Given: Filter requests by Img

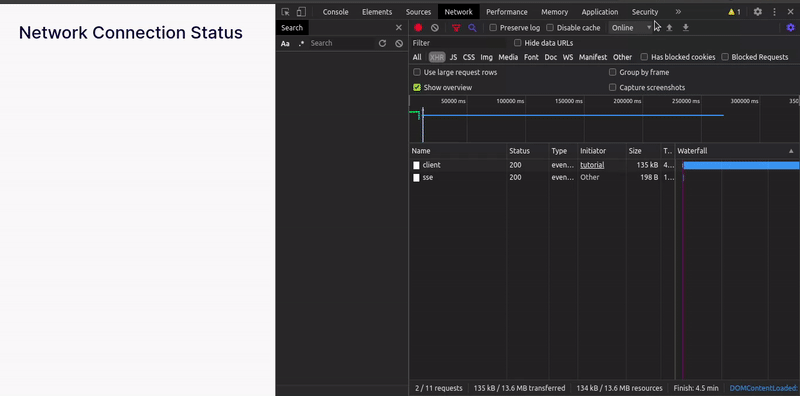Looking at the screenshot, I should click(x=486, y=57).
